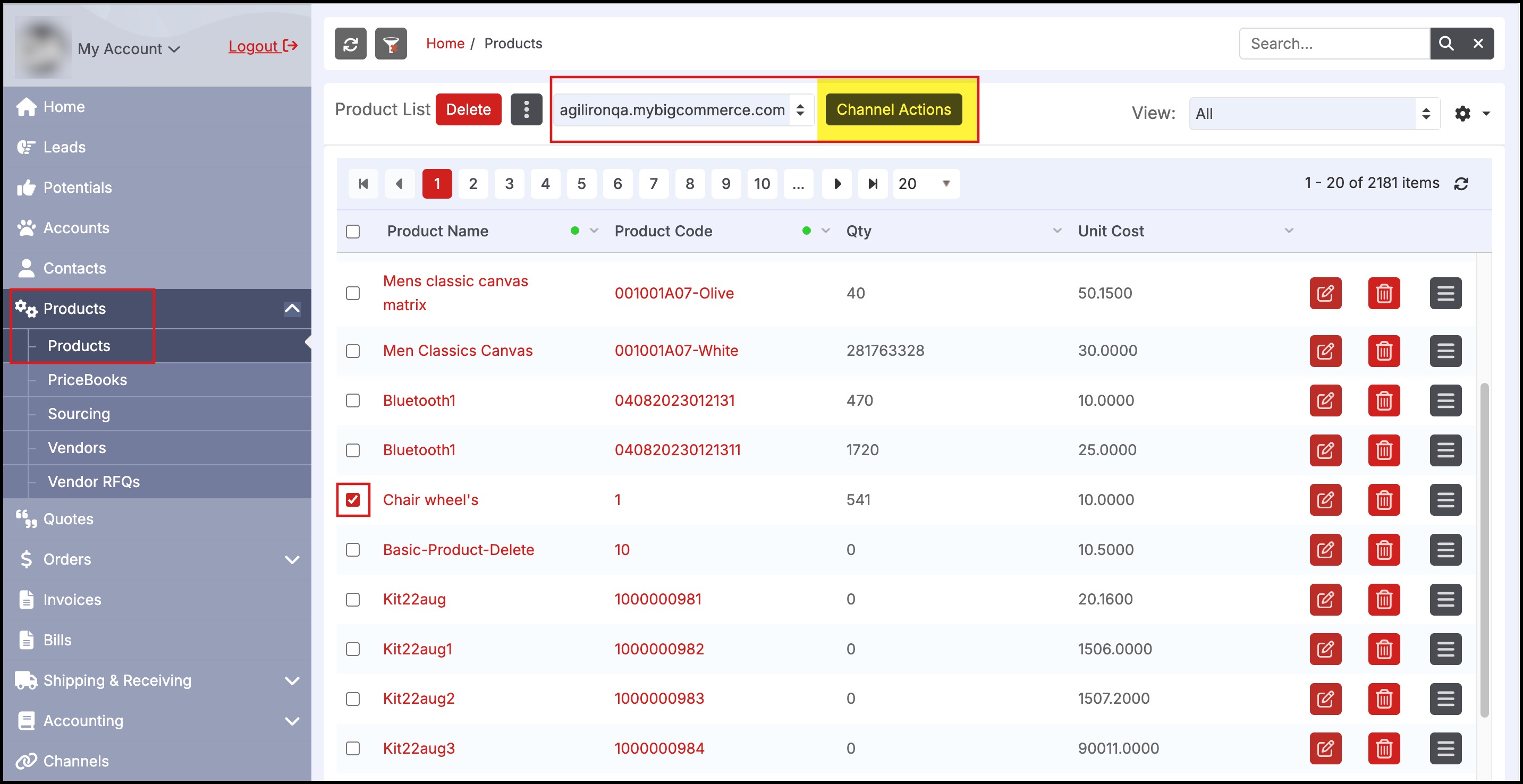The height and width of the screenshot is (784, 1523).
Task: Collapse the Products sidebar section
Action: coord(292,309)
